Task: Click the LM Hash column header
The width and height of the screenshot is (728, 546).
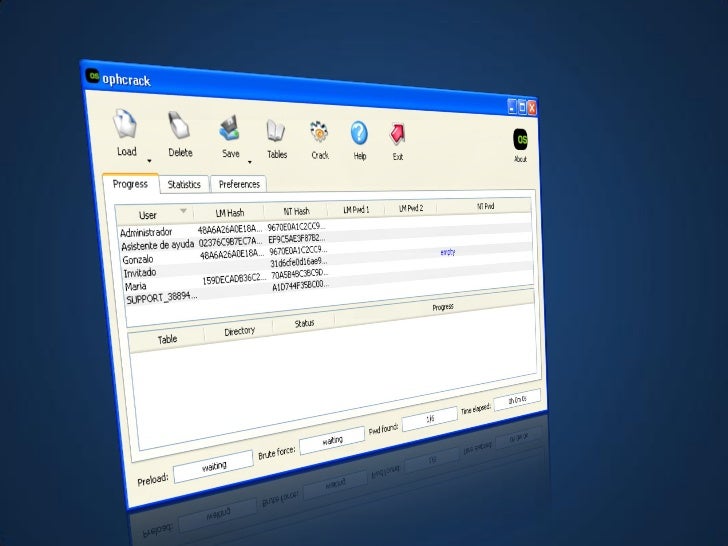Action: pos(229,212)
